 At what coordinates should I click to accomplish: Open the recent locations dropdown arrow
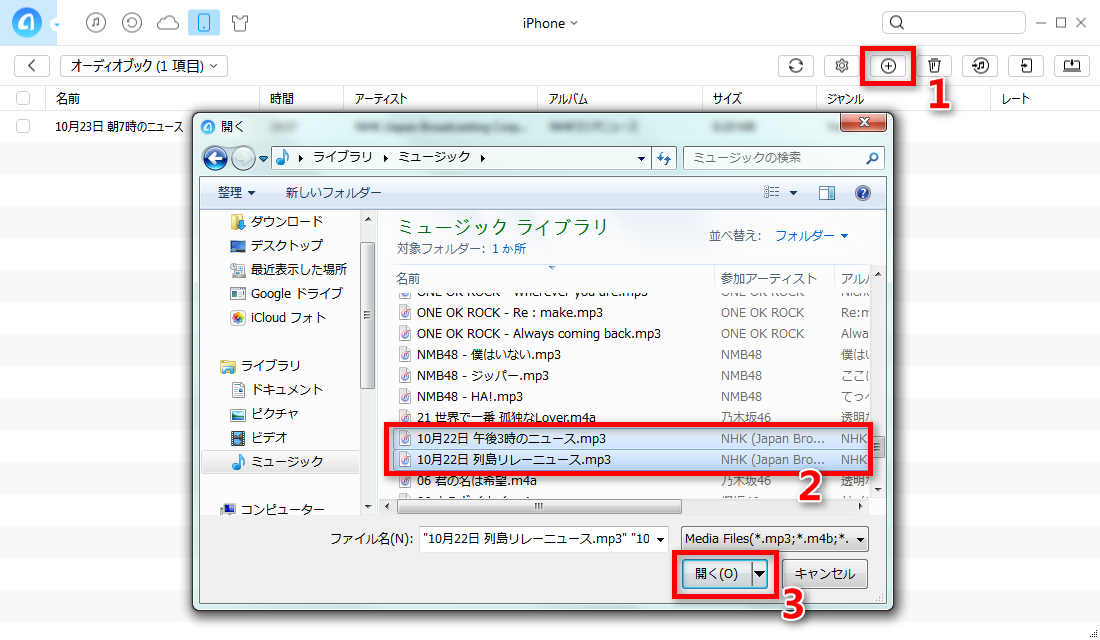point(264,159)
